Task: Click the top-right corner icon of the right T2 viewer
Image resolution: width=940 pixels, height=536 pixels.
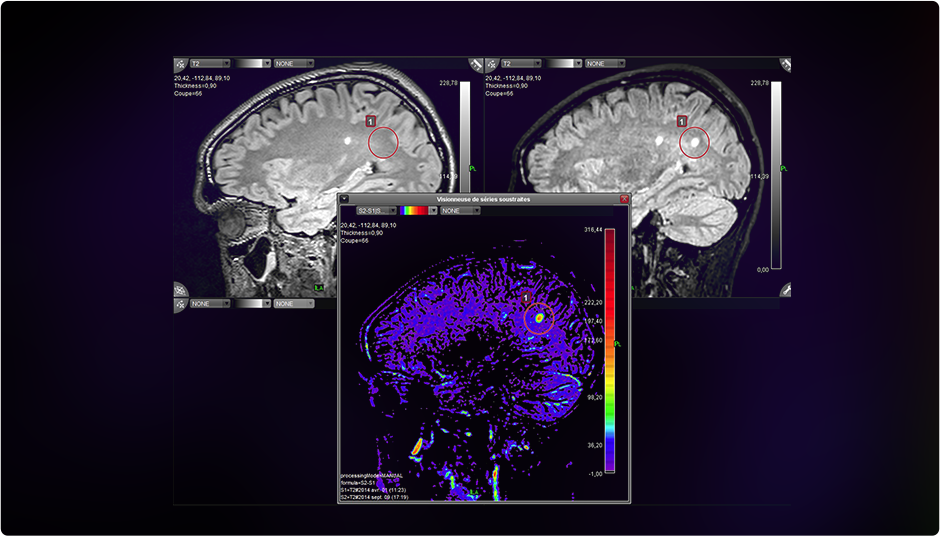Action: [785, 64]
